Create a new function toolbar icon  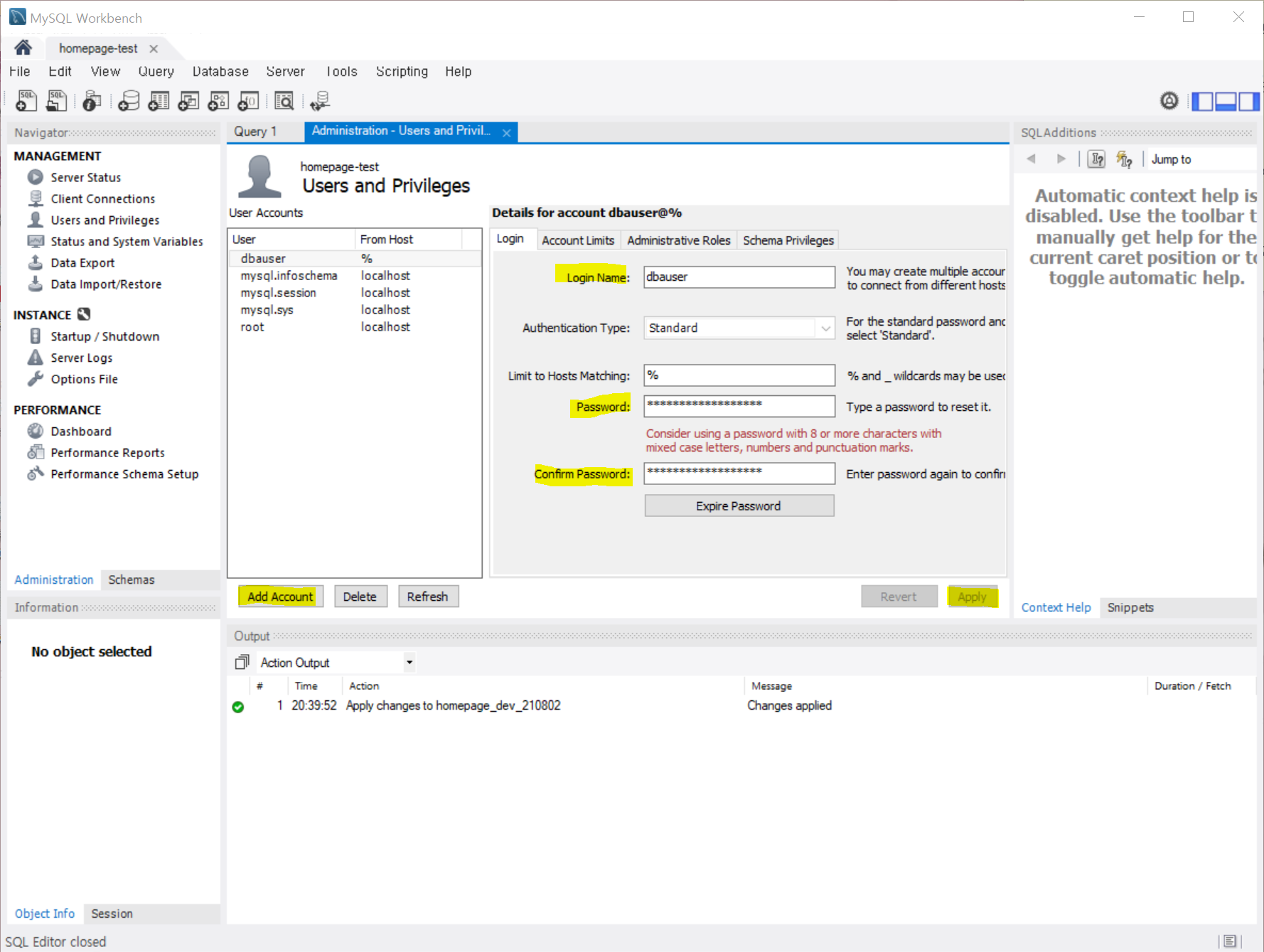click(x=248, y=101)
